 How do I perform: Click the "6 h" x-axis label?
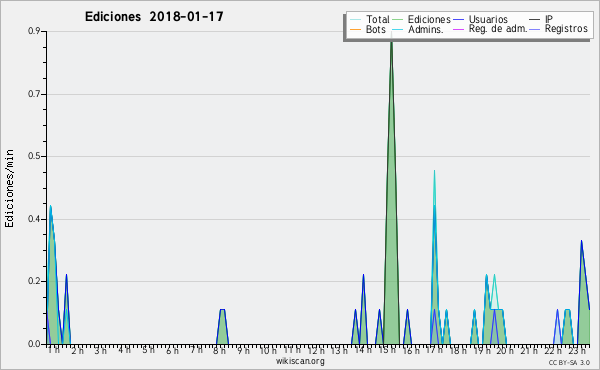[172, 350]
